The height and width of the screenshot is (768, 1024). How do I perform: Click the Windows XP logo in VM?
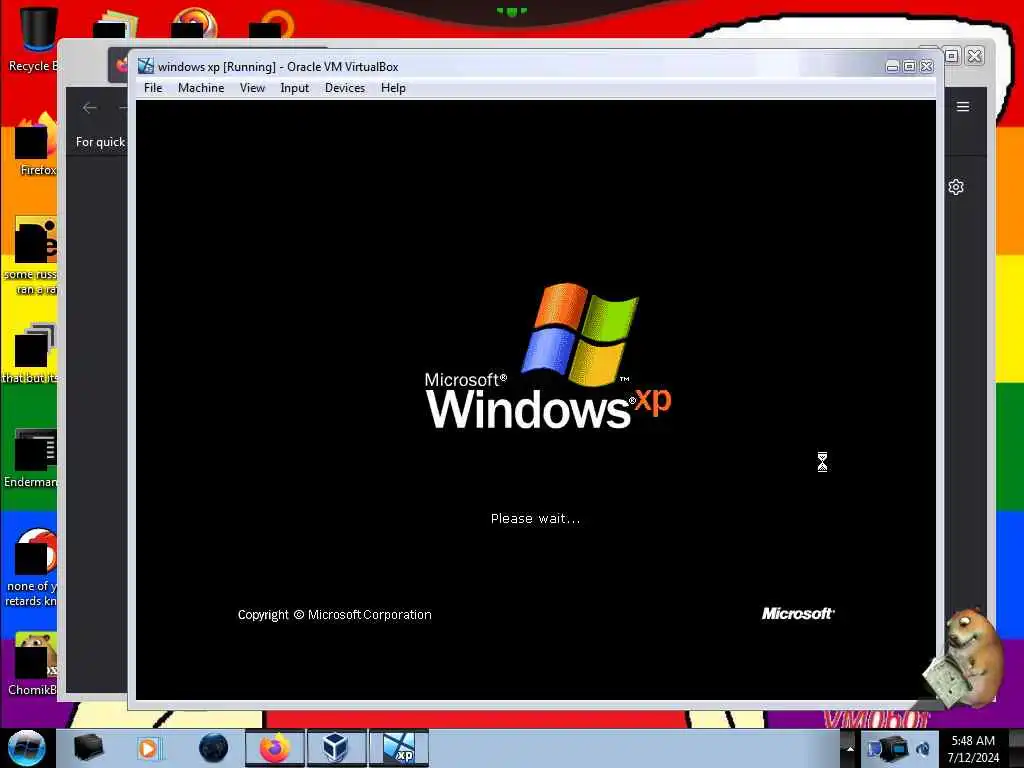(548, 356)
